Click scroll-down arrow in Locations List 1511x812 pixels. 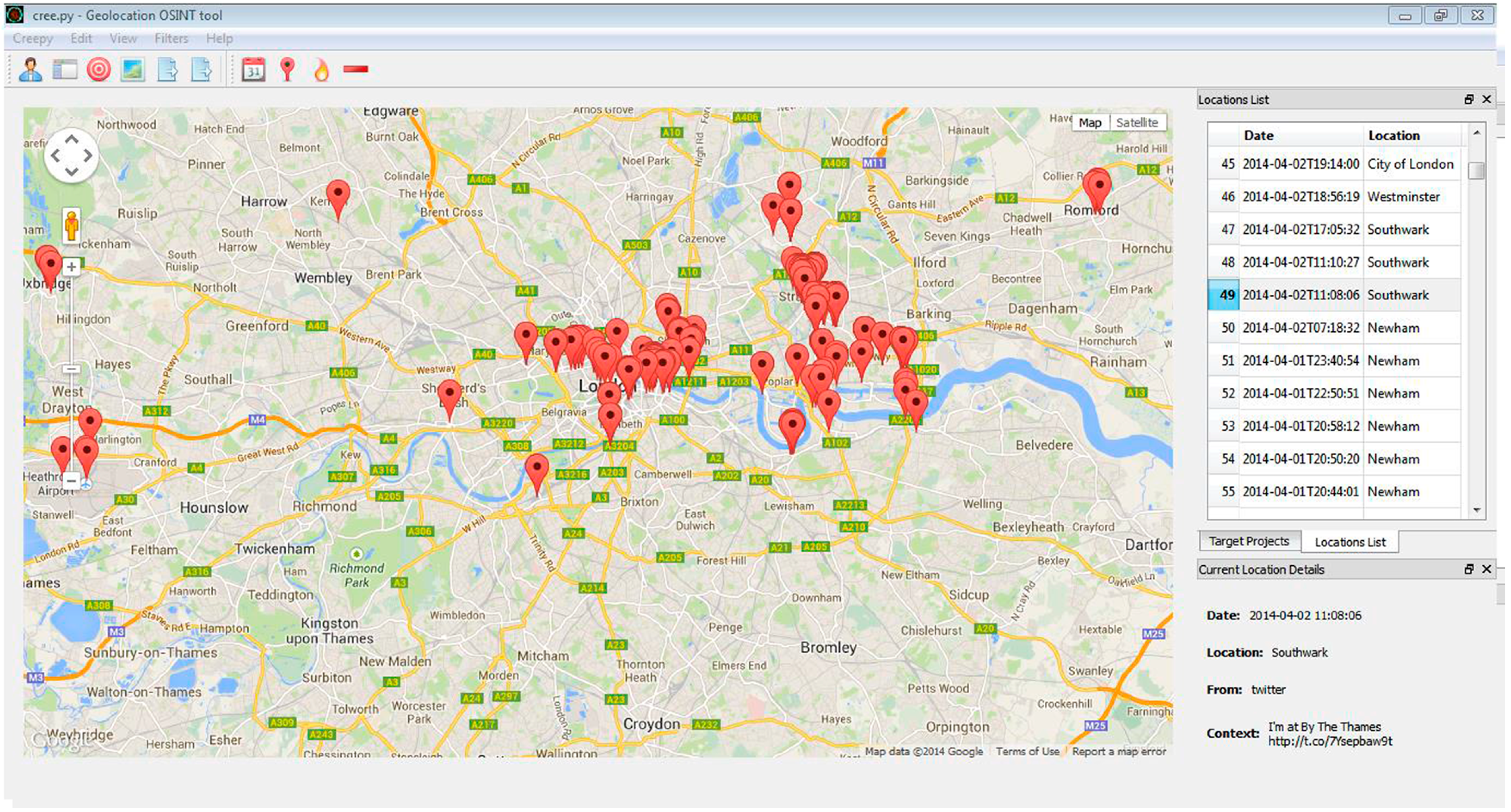click(1476, 510)
